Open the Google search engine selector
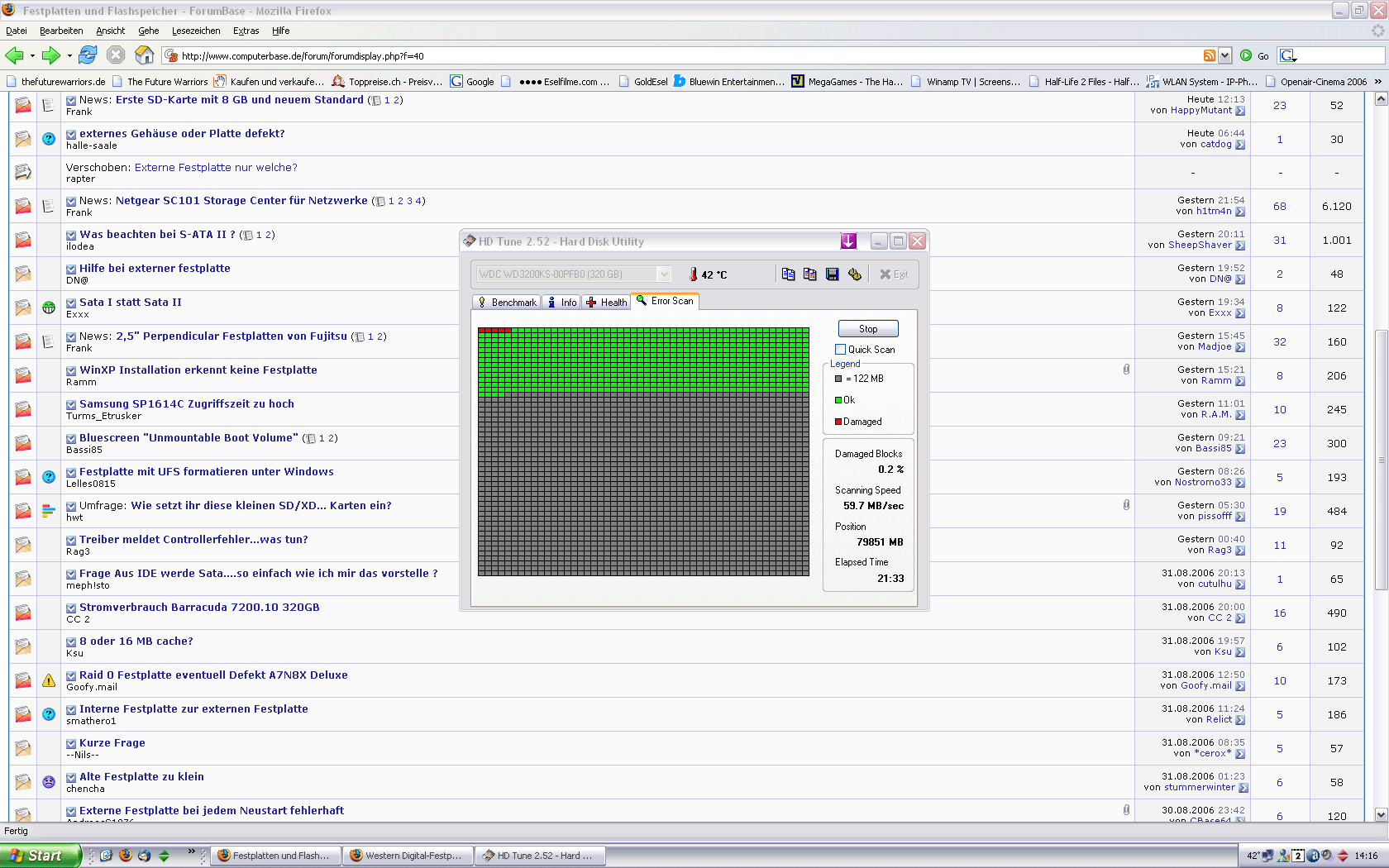This screenshot has height=868, width=1389. point(1288,55)
